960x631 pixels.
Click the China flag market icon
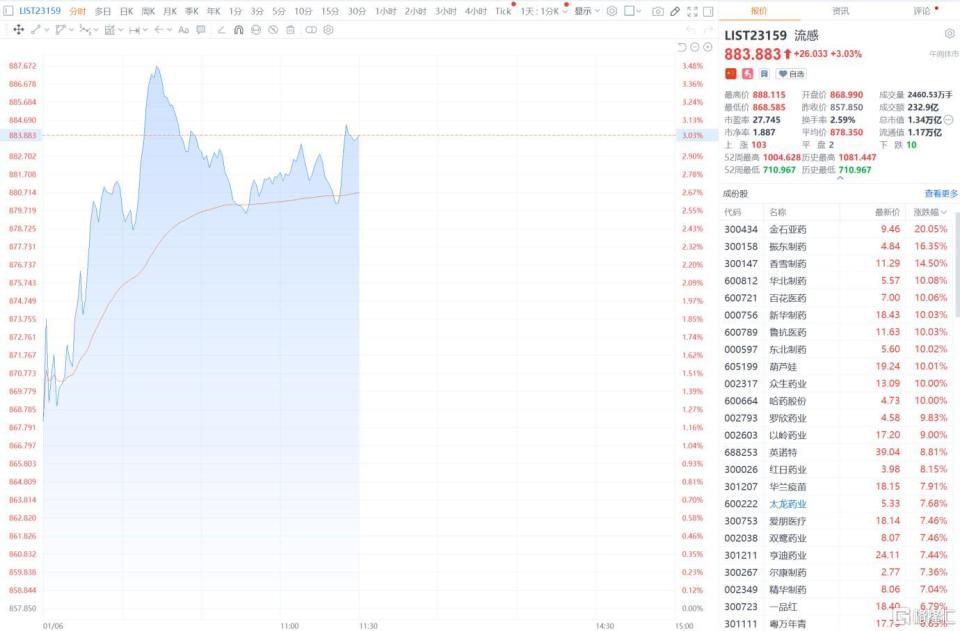tap(730, 73)
